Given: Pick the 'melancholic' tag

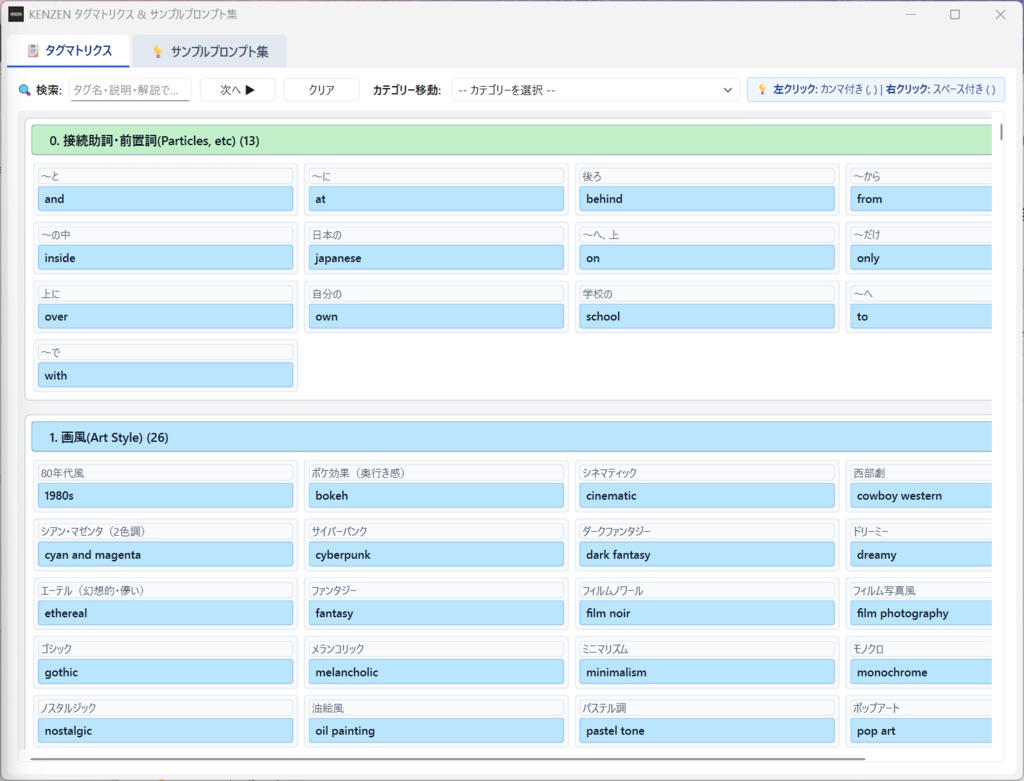Looking at the screenshot, I should (x=436, y=671).
